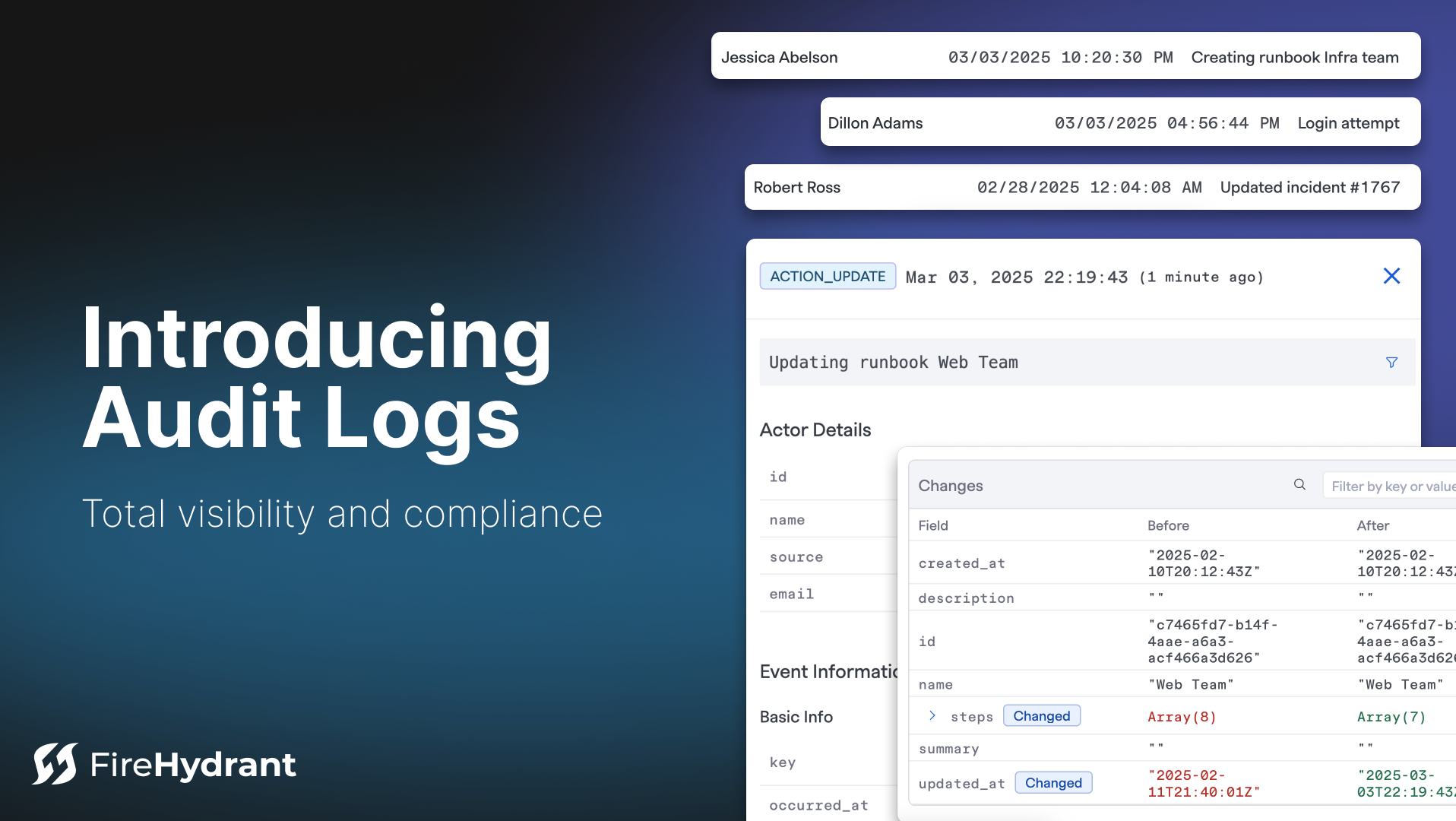Click the After value "Web Team"
Viewport: 1456px width, 821px height.
pos(1401,684)
